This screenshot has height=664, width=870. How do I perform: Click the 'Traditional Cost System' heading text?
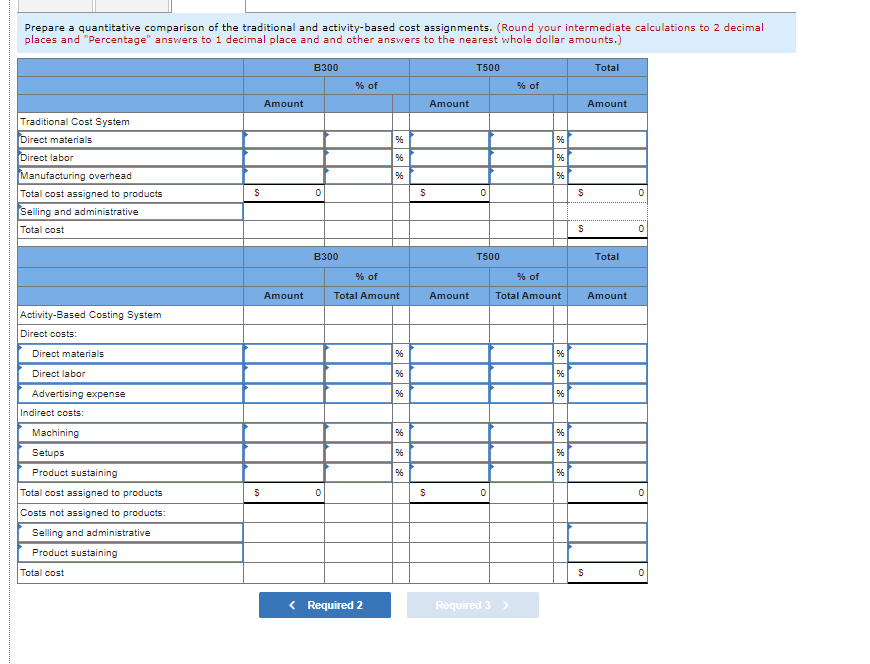[x=75, y=121]
